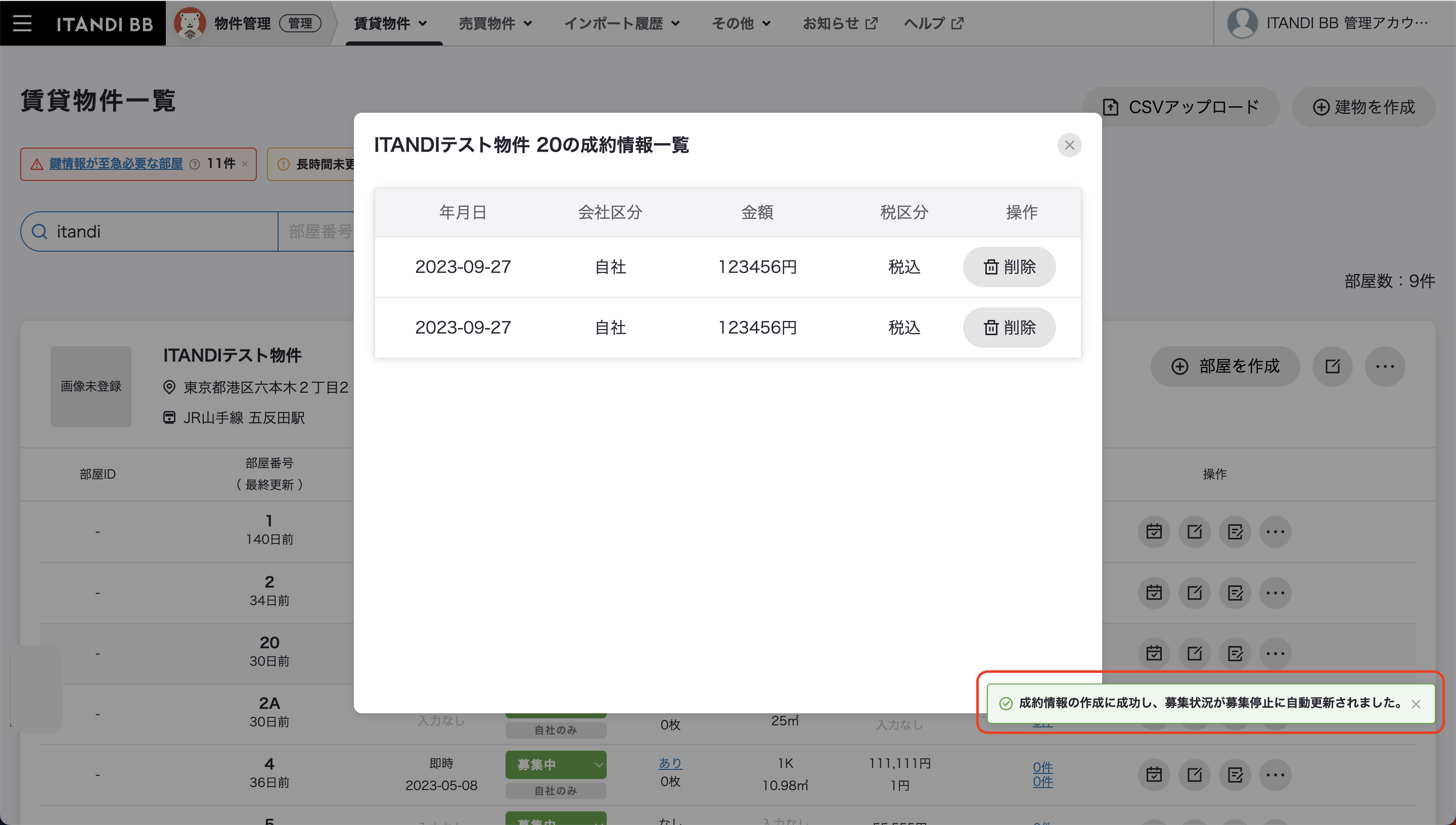The image size is (1456, 825).
Task: Open more options for room 4
Action: click(1276, 775)
